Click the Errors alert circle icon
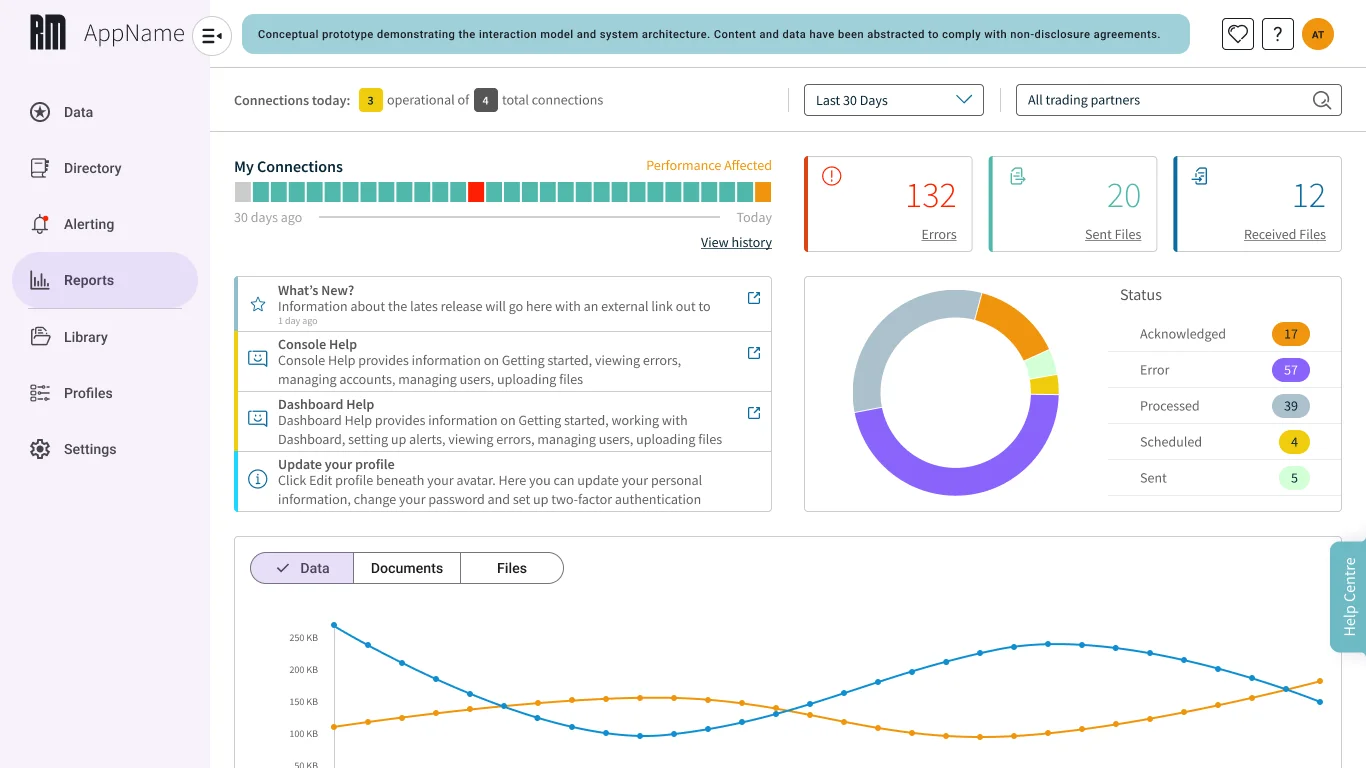1366x768 pixels. pyautogui.click(x=832, y=176)
